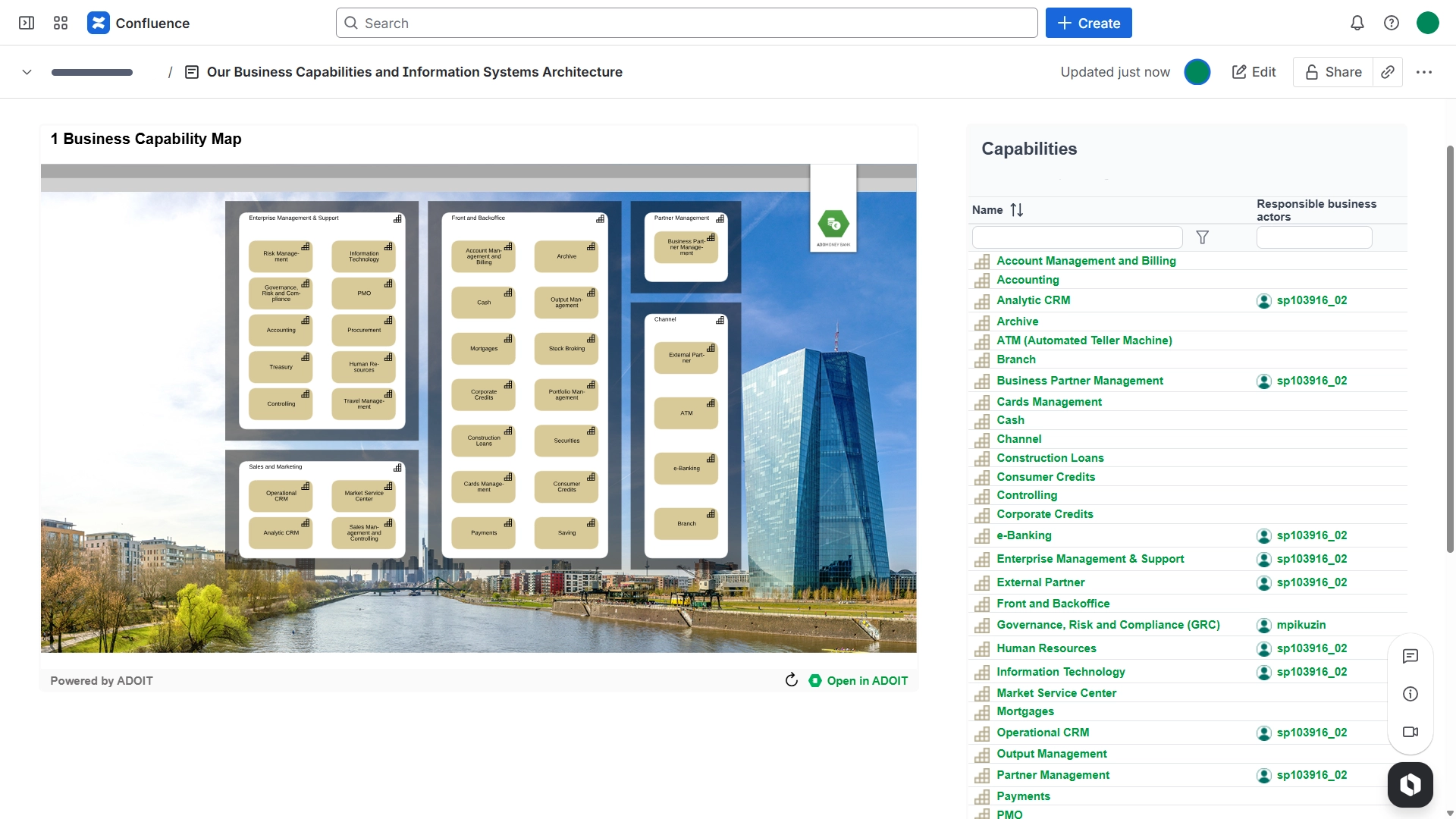
Task: Open the Analytic CRM capability link
Action: pyautogui.click(x=1034, y=300)
